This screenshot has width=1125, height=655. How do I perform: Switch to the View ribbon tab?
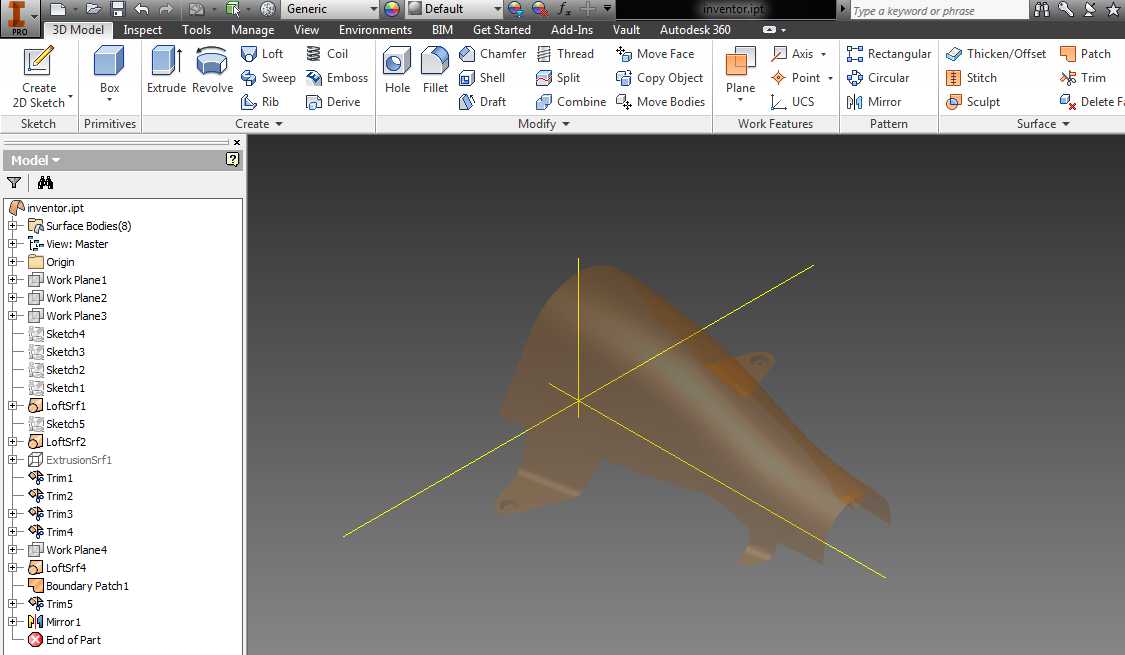coord(306,29)
